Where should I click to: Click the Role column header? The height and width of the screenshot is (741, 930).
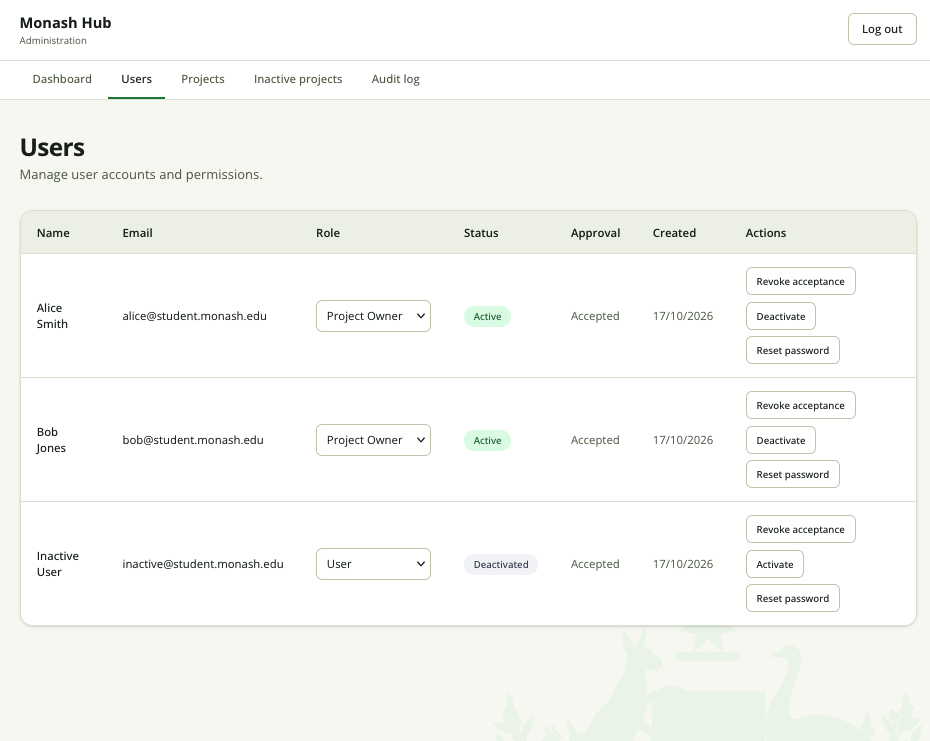coord(328,233)
